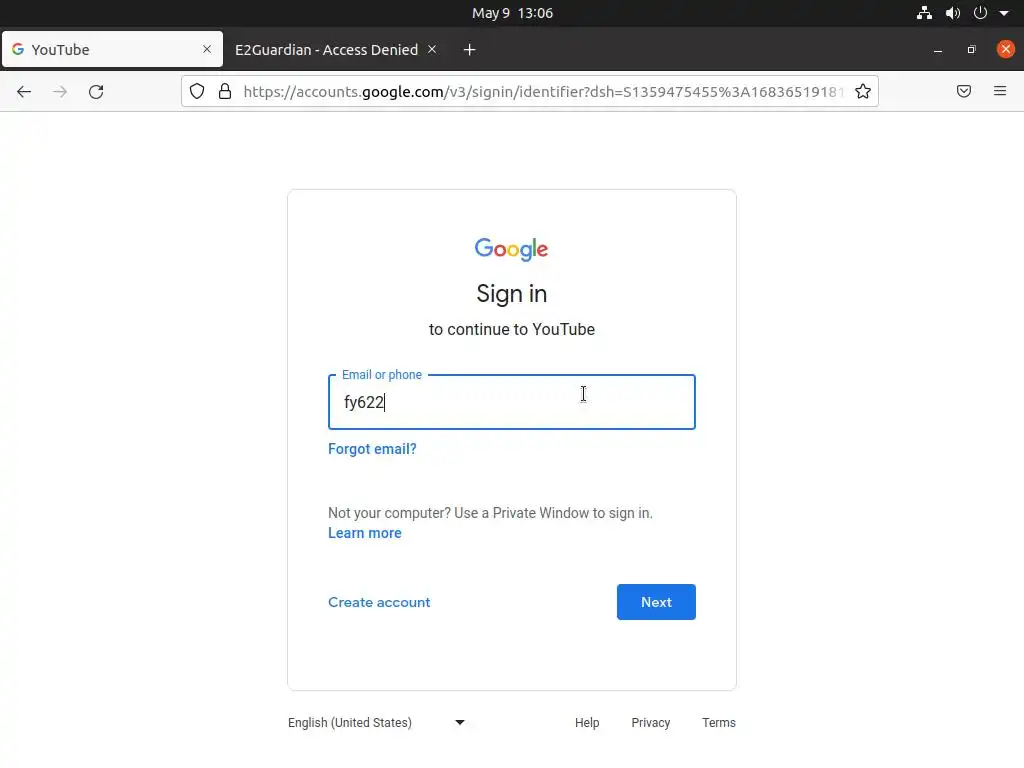Viewport: 1024px width, 768px height.
Task: Click the blue Next button
Action: (656, 602)
